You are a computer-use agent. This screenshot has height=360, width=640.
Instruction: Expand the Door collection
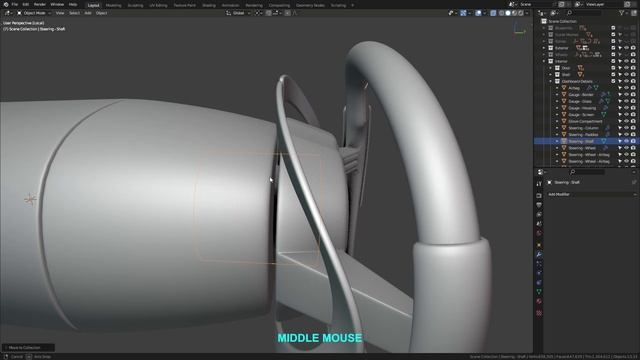[551, 68]
